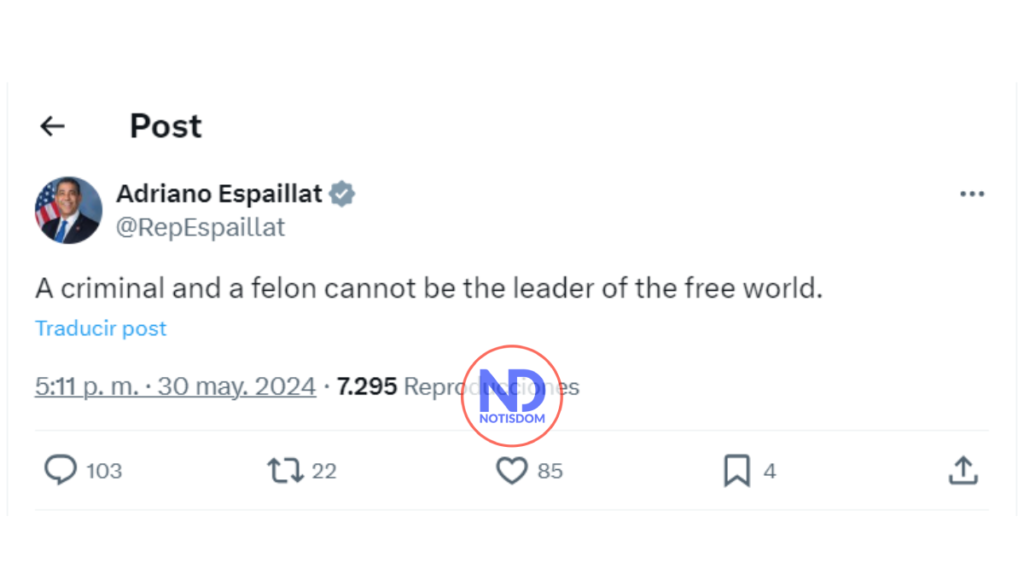
Task: Click the reply speech bubble icon
Action: tap(61, 470)
